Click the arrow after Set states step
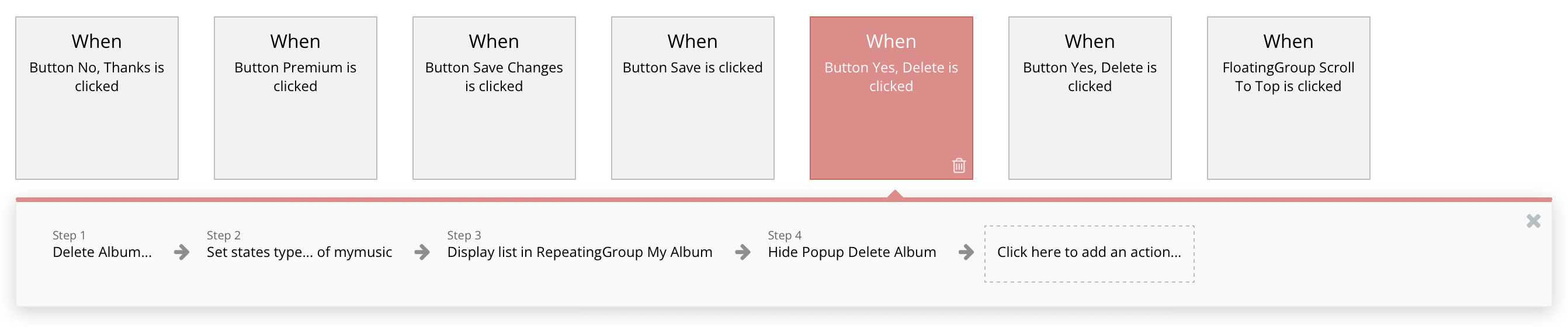This screenshot has height=327, width=1568. tap(422, 252)
